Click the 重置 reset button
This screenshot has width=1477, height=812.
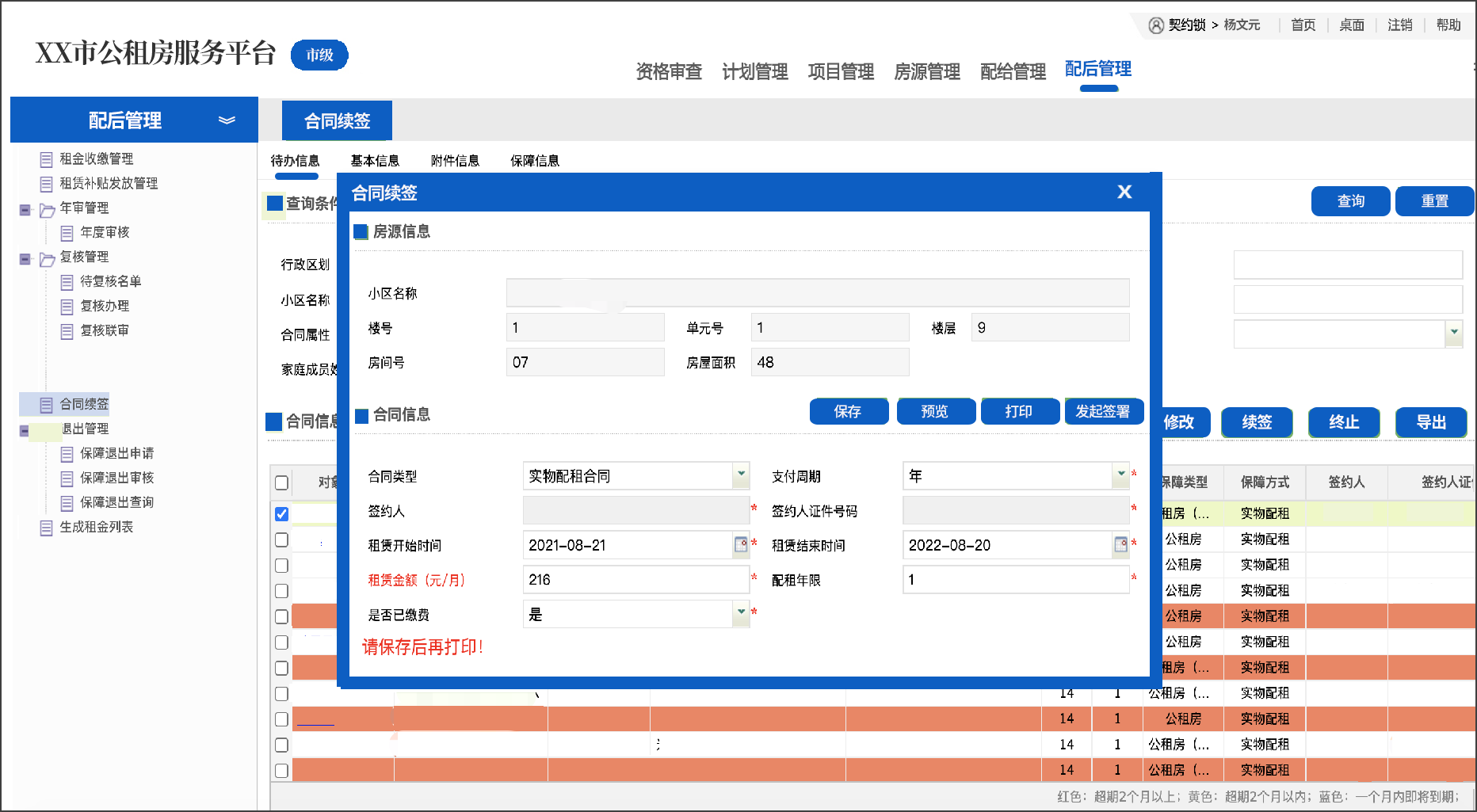(1435, 201)
